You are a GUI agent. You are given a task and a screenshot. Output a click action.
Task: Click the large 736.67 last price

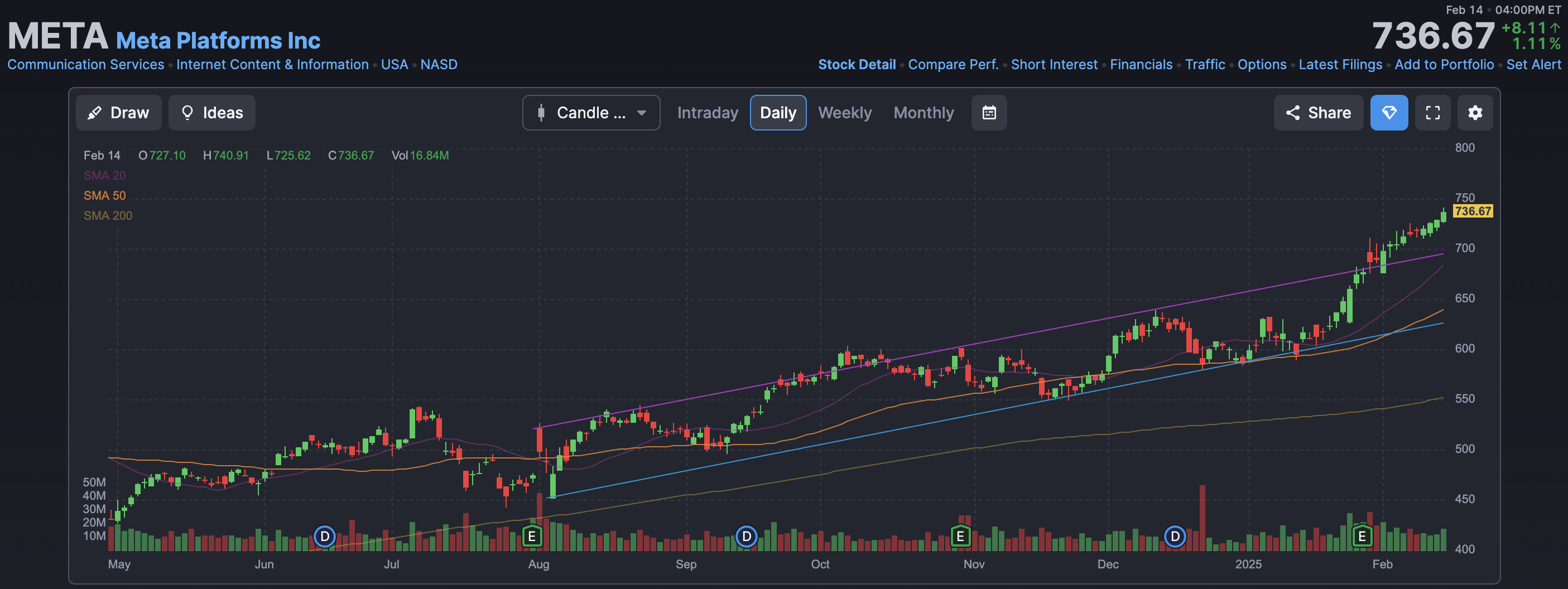(1434, 36)
